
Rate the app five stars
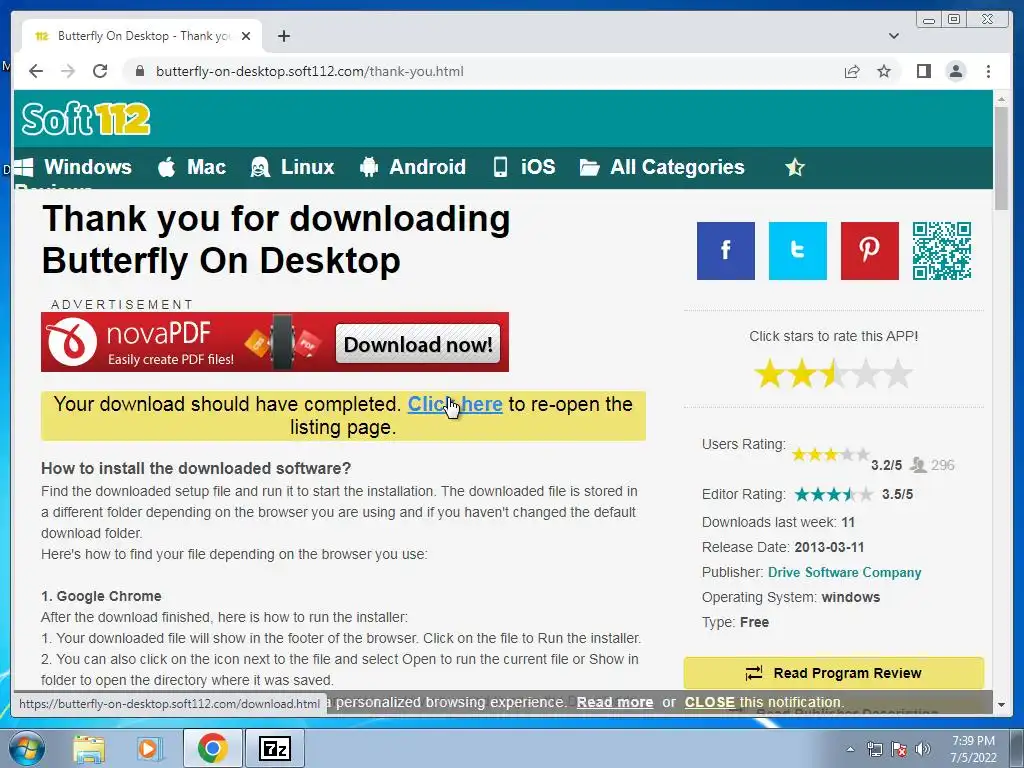pyautogui.click(x=898, y=374)
